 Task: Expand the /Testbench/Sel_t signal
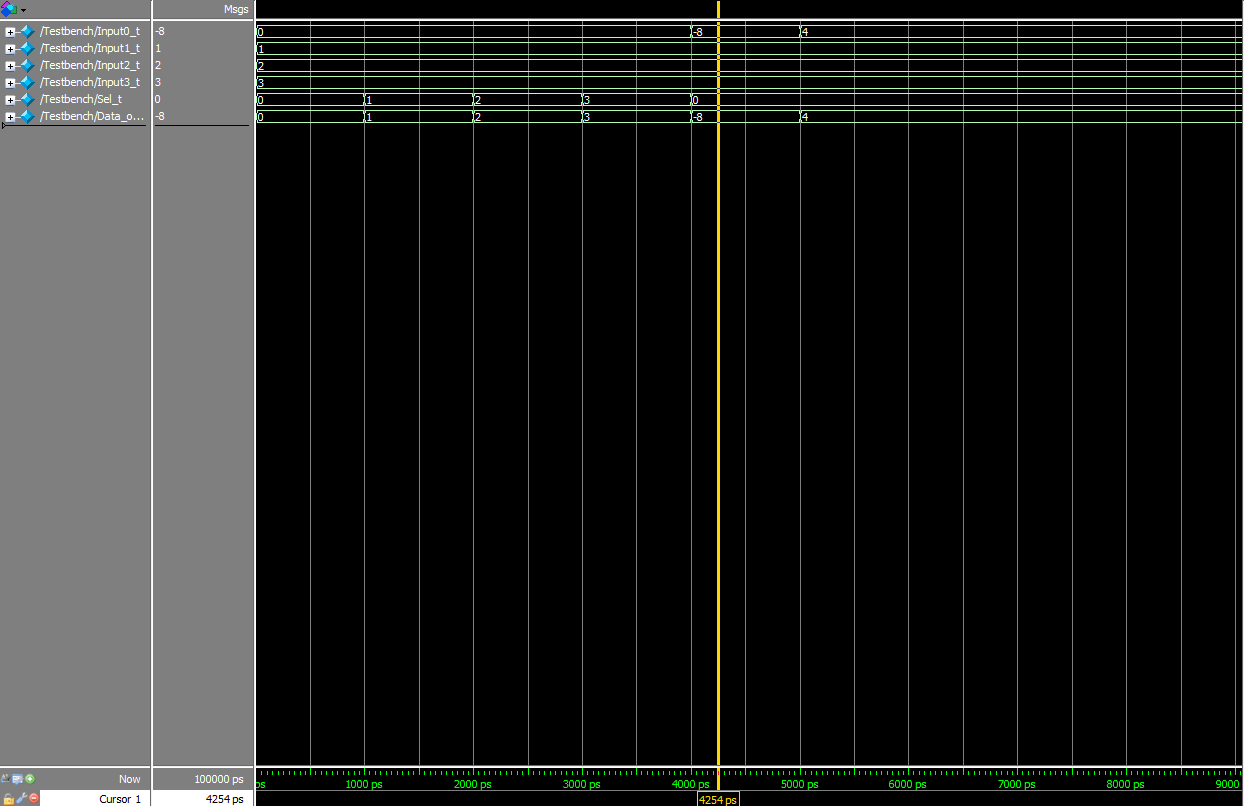point(10,100)
